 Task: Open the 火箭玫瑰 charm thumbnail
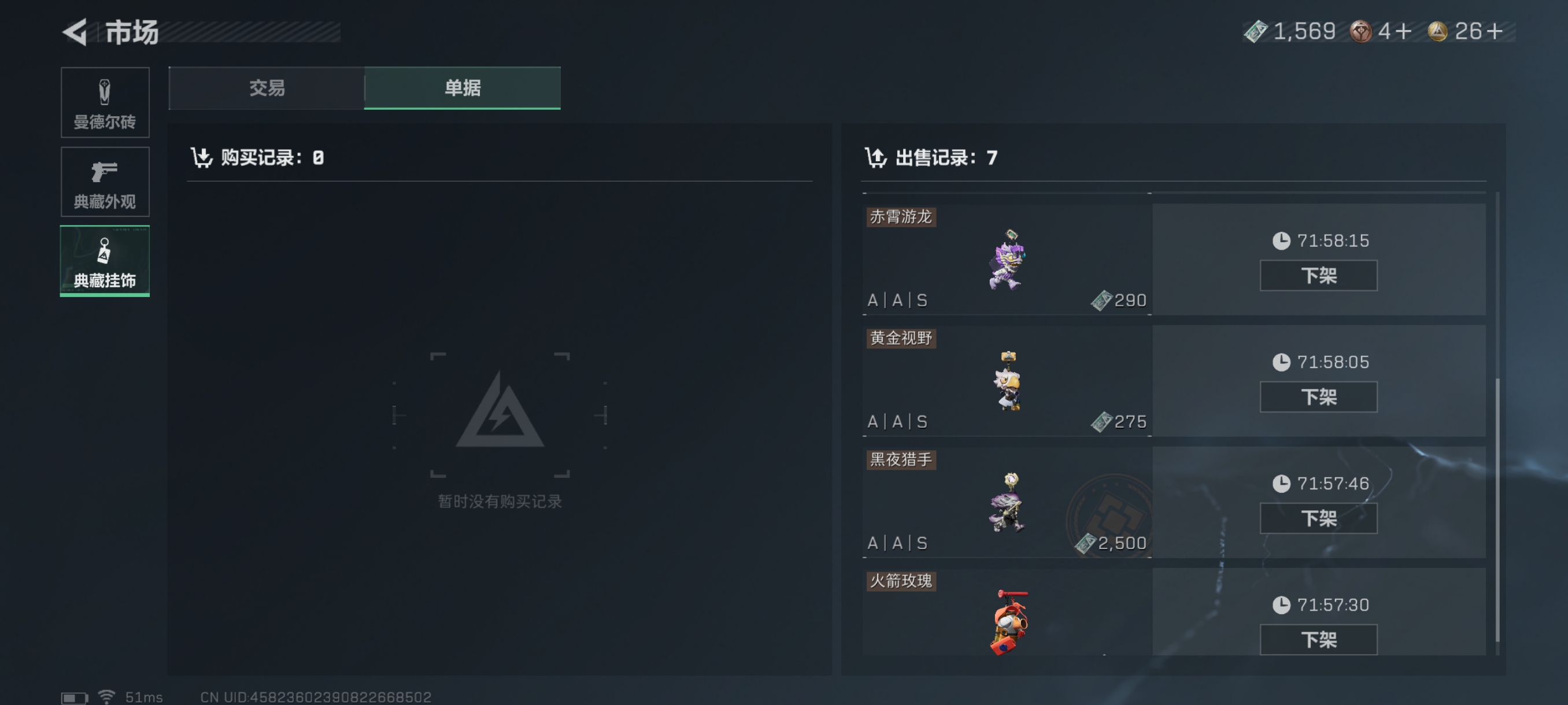coord(1009,622)
